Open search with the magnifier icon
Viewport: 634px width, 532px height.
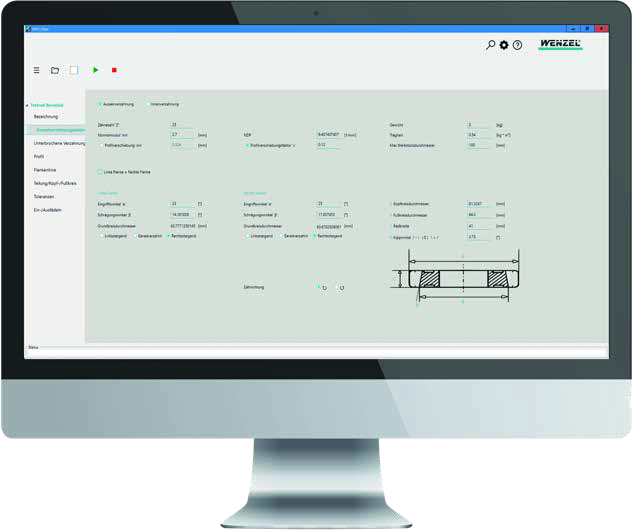(490, 45)
